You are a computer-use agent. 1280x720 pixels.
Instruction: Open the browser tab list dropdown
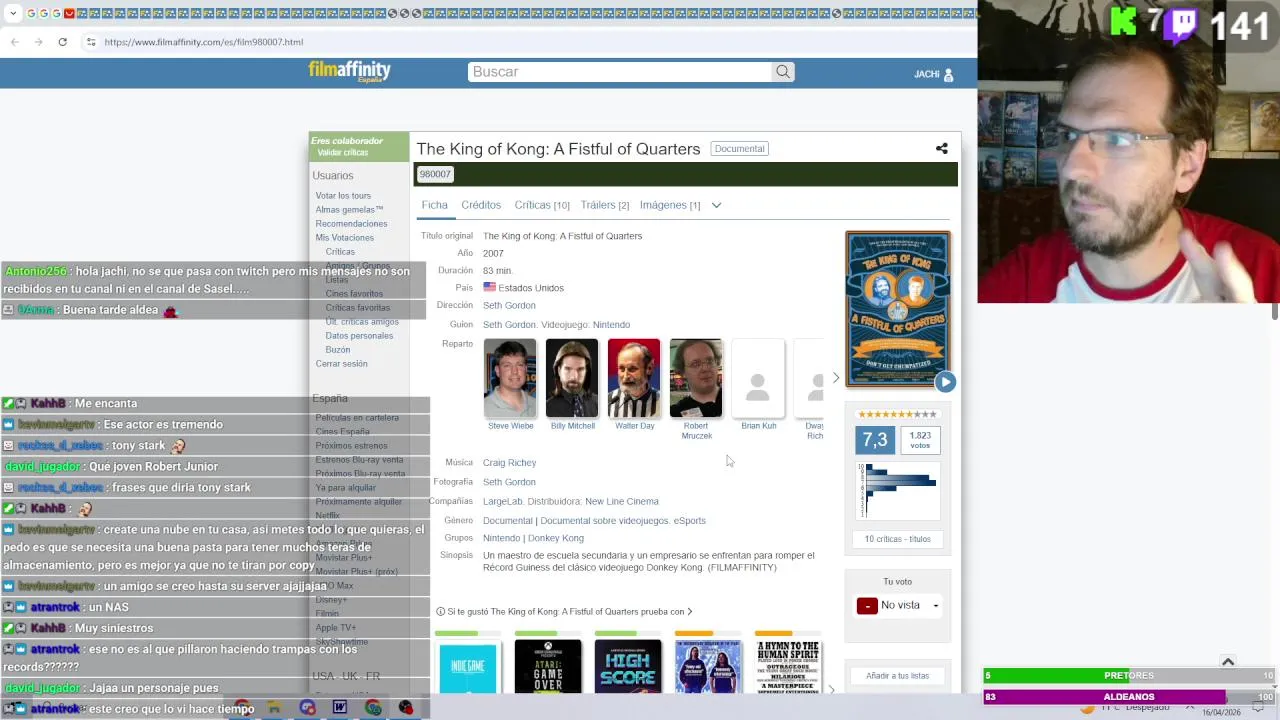13,13
